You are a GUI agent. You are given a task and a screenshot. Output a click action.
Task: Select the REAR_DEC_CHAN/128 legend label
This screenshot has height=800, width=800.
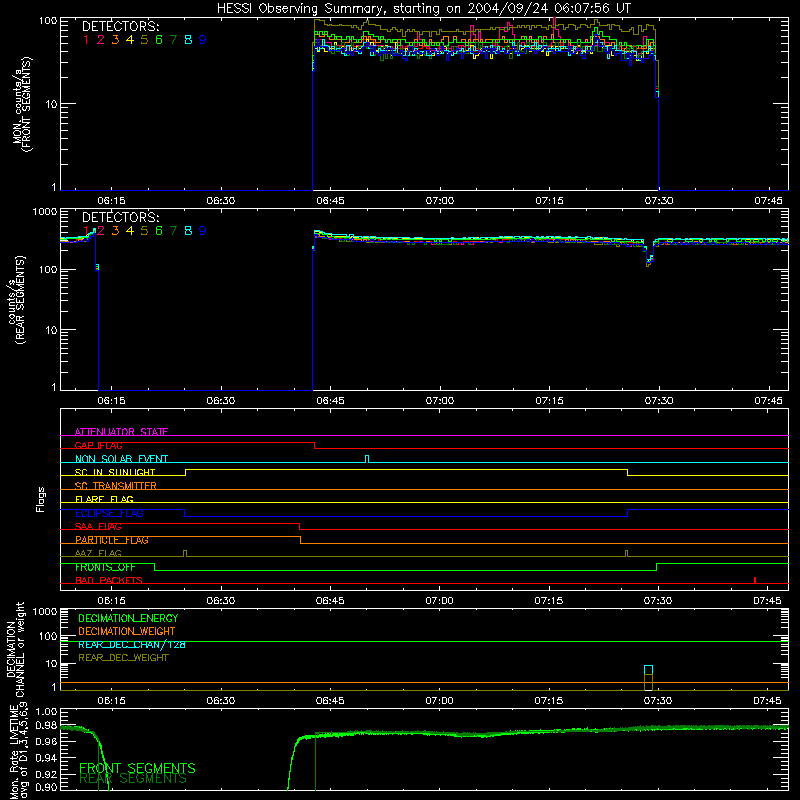pos(132,645)
